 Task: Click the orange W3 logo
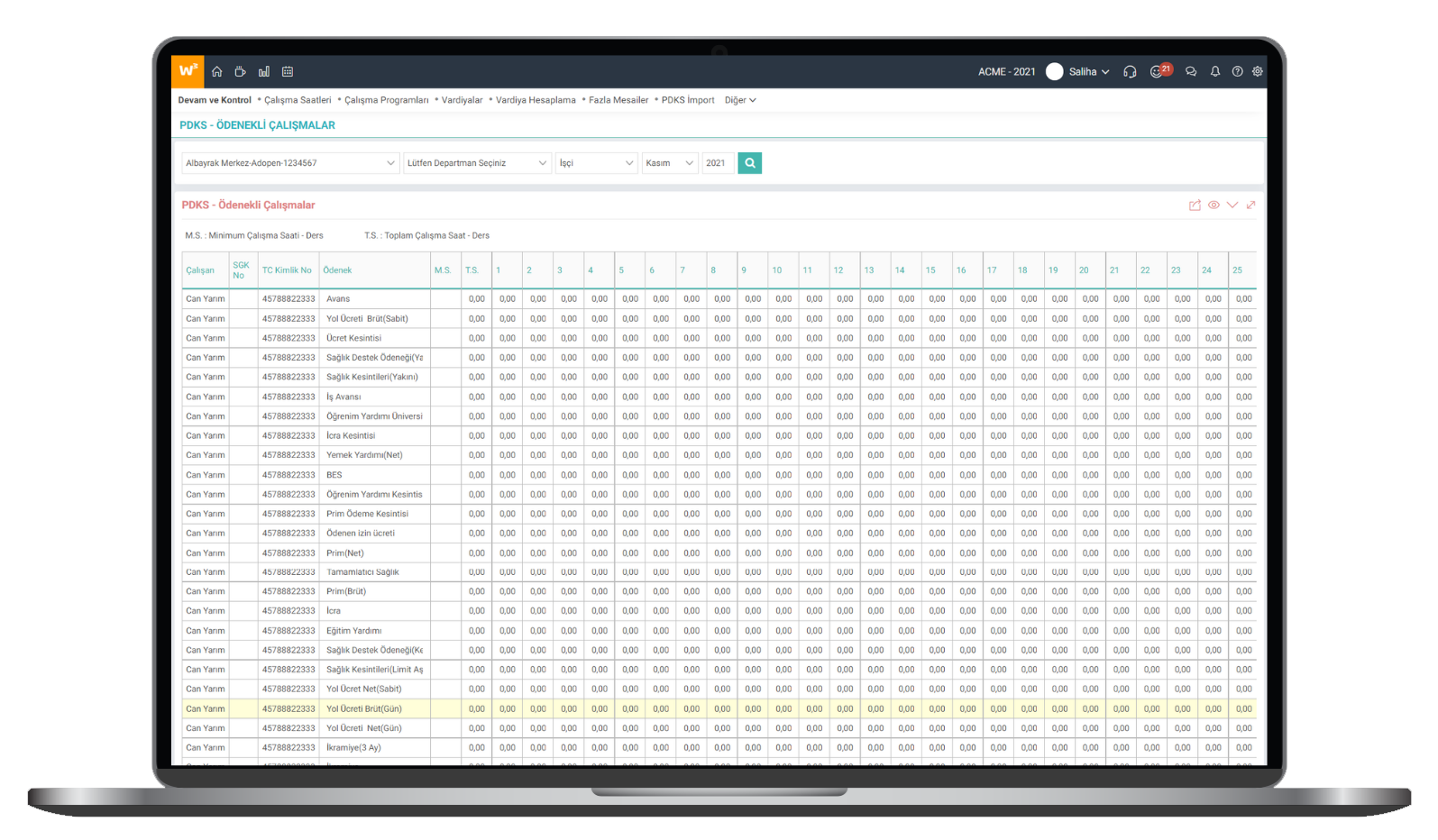pyautogui.click(x=188, y=71)
